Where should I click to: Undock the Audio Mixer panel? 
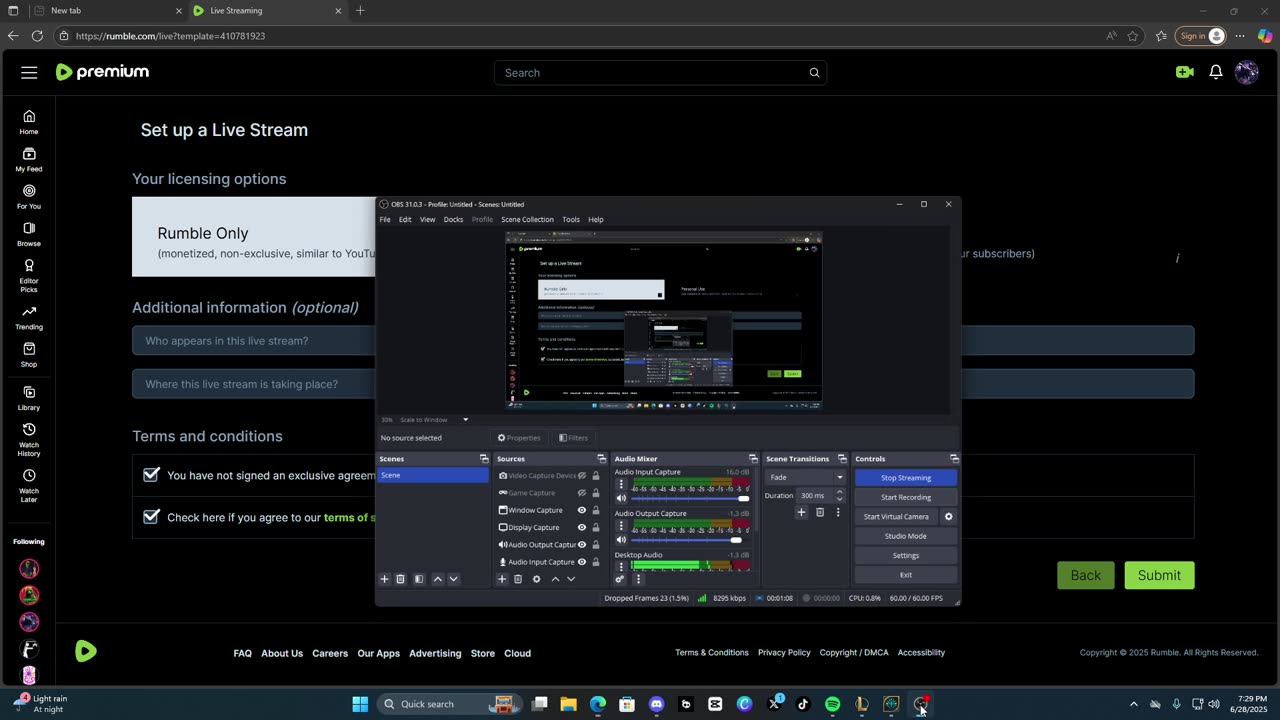click(x=753, y=459)
